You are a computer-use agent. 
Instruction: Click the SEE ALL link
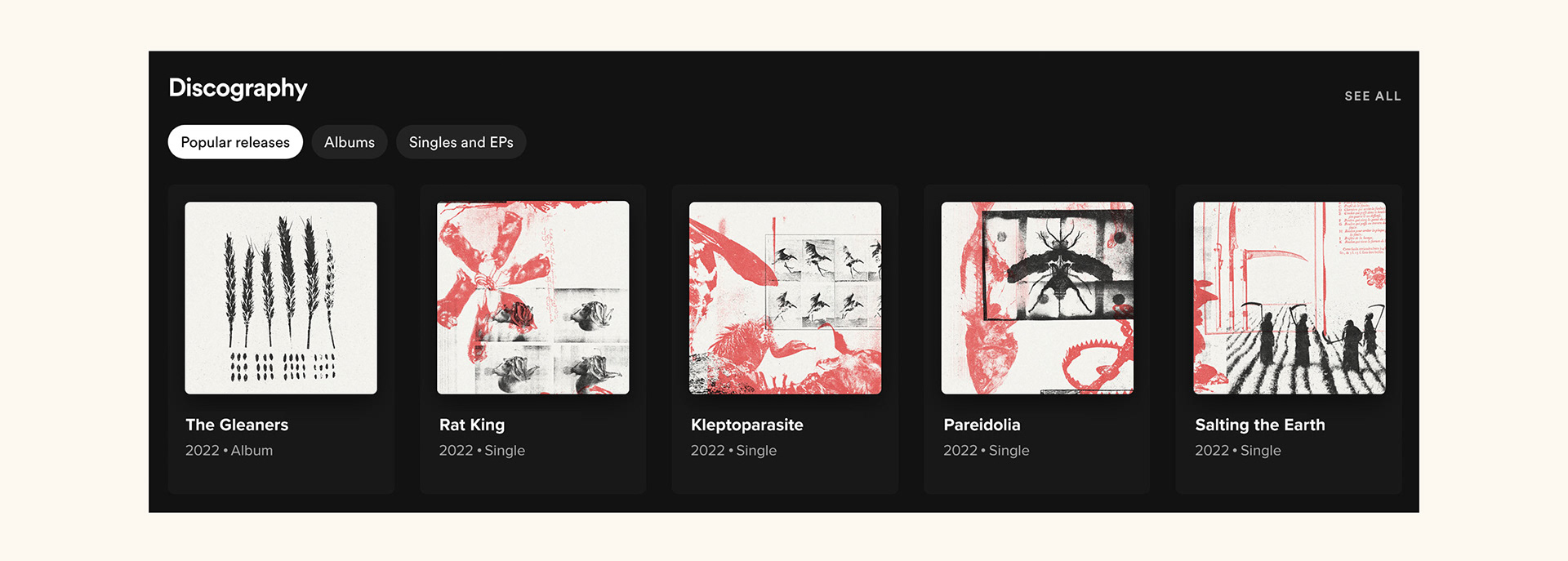[x=1373, y=96]
